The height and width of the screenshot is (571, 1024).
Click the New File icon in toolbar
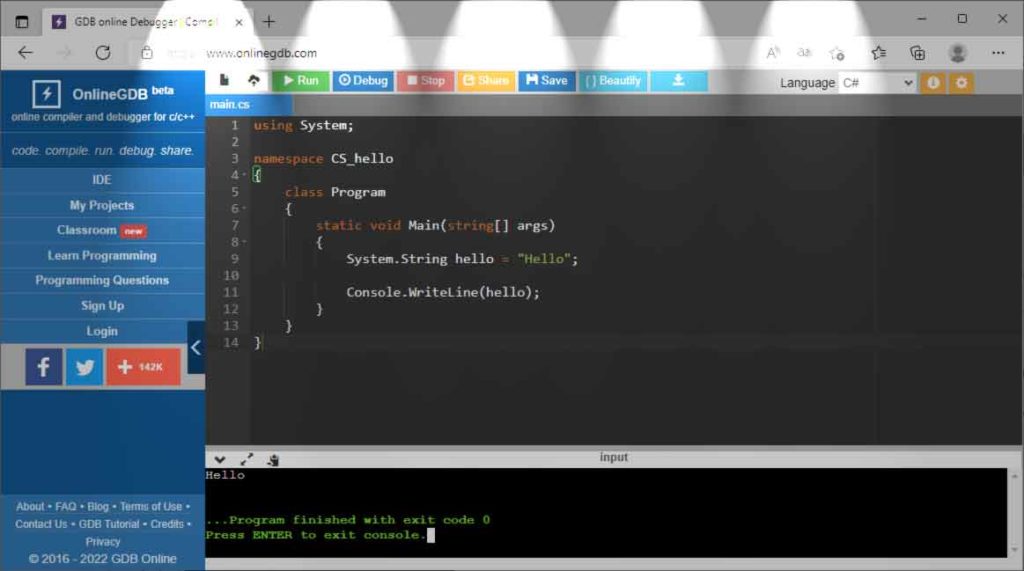(x=224, y=81)
